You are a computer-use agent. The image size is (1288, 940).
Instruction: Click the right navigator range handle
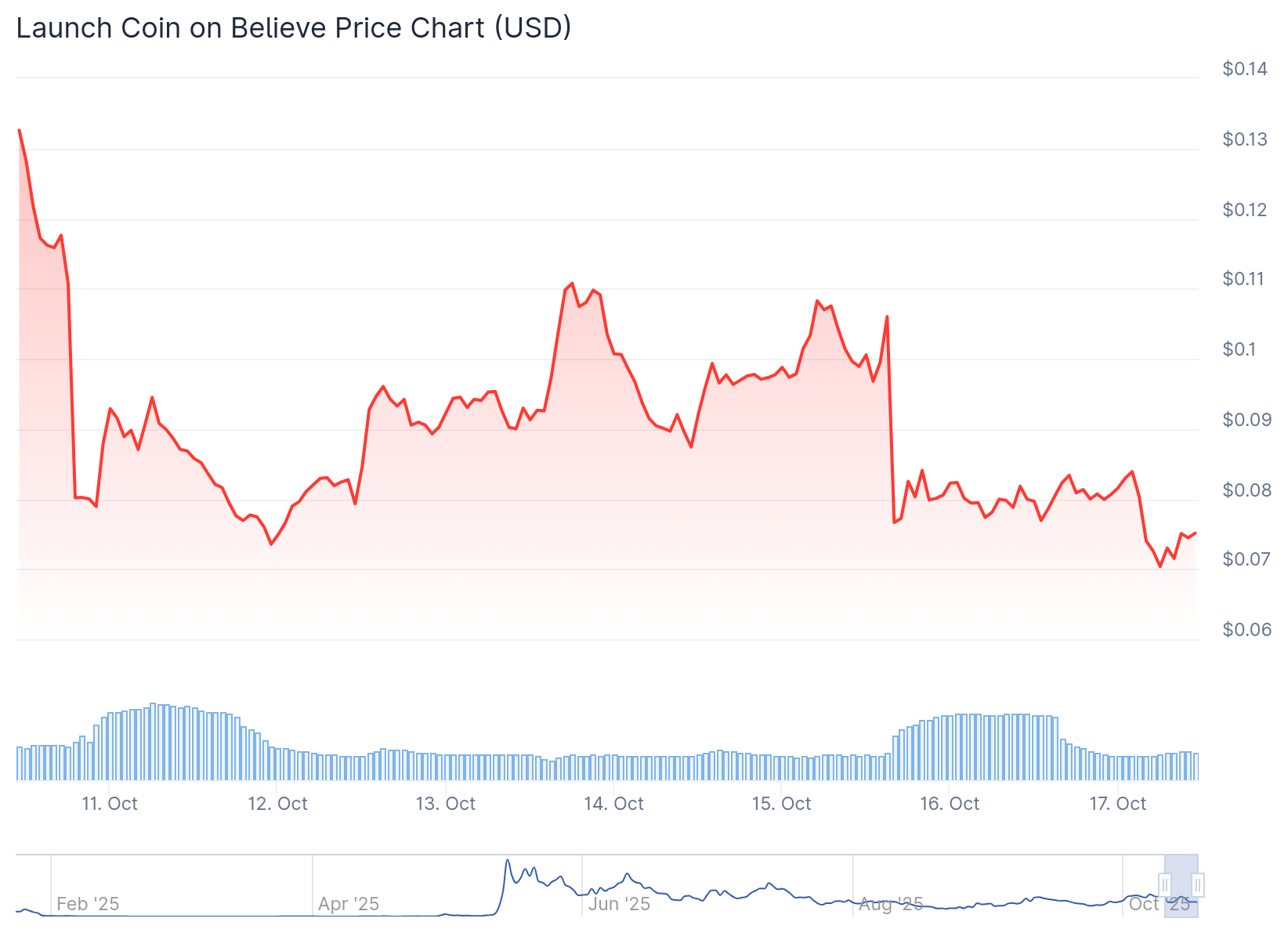click(1197, 885)
